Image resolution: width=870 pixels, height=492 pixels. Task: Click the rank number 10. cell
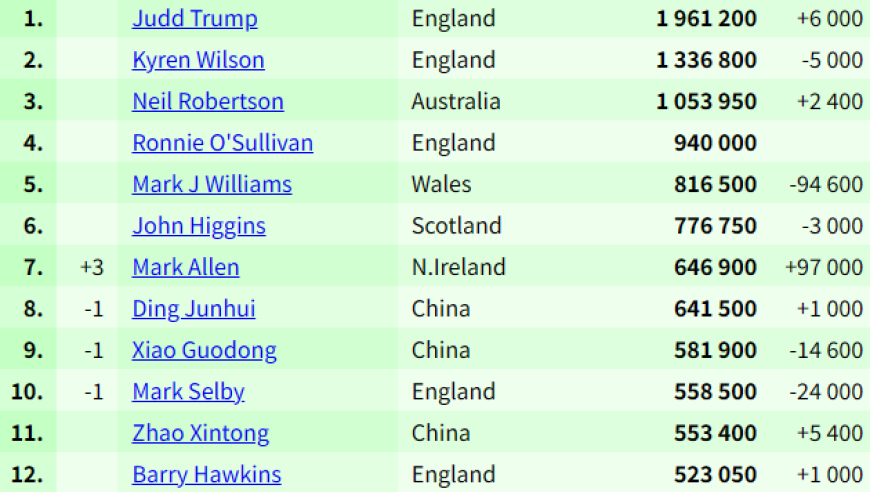tap(27, 392)
